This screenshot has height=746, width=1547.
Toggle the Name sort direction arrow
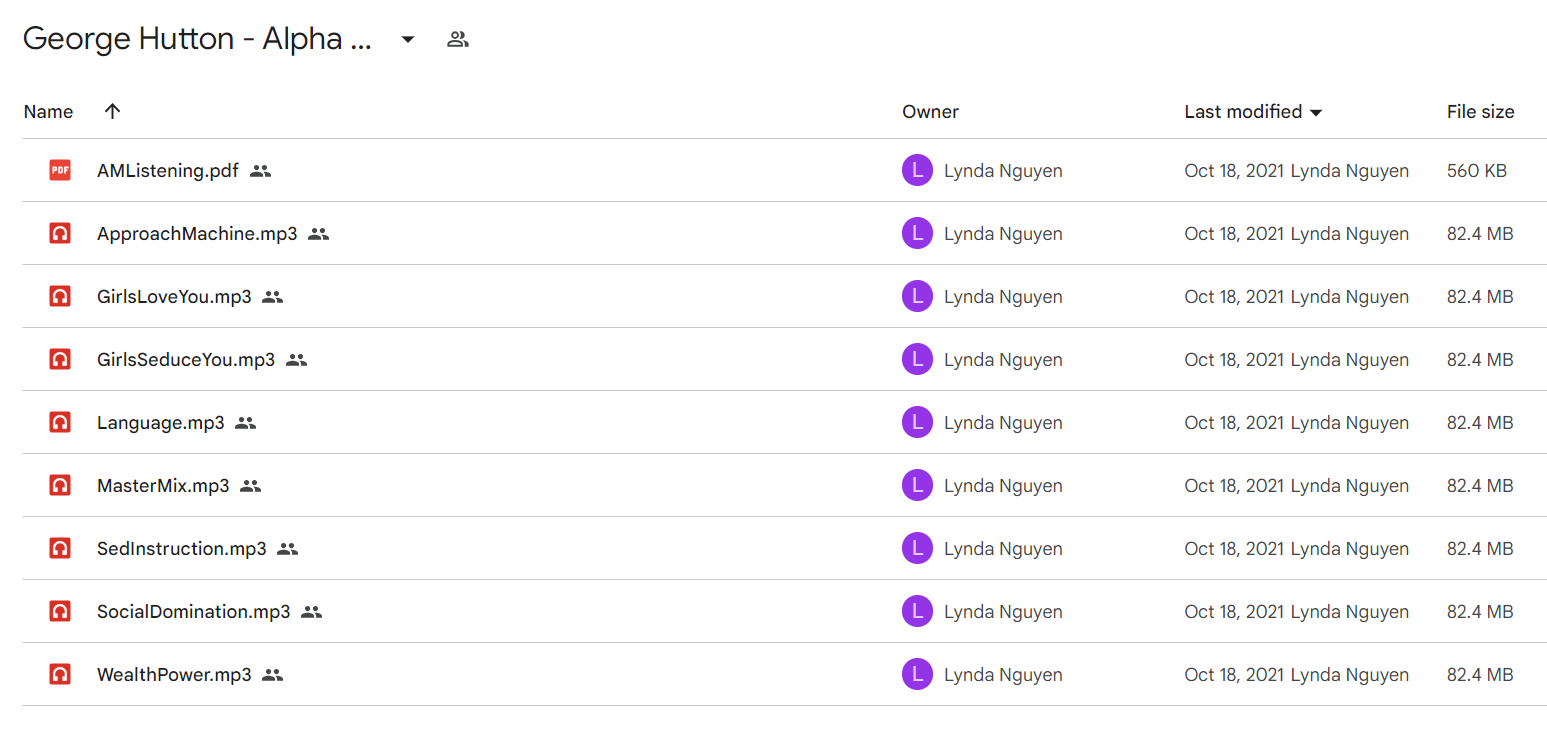[x=112, y=112]
